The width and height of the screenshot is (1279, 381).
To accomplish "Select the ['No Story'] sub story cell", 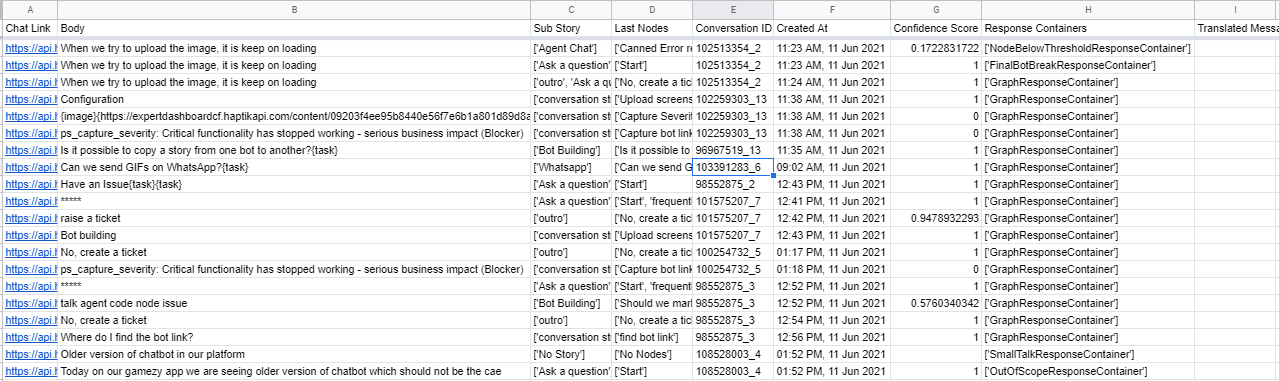I will click(570, 354).
